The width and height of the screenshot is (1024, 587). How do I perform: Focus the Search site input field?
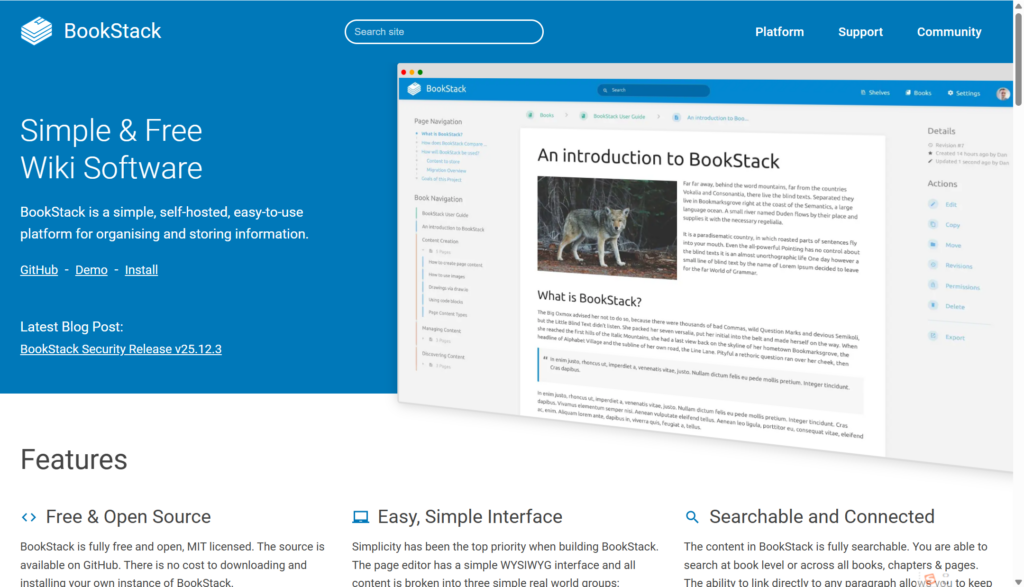tap(444, 32)
